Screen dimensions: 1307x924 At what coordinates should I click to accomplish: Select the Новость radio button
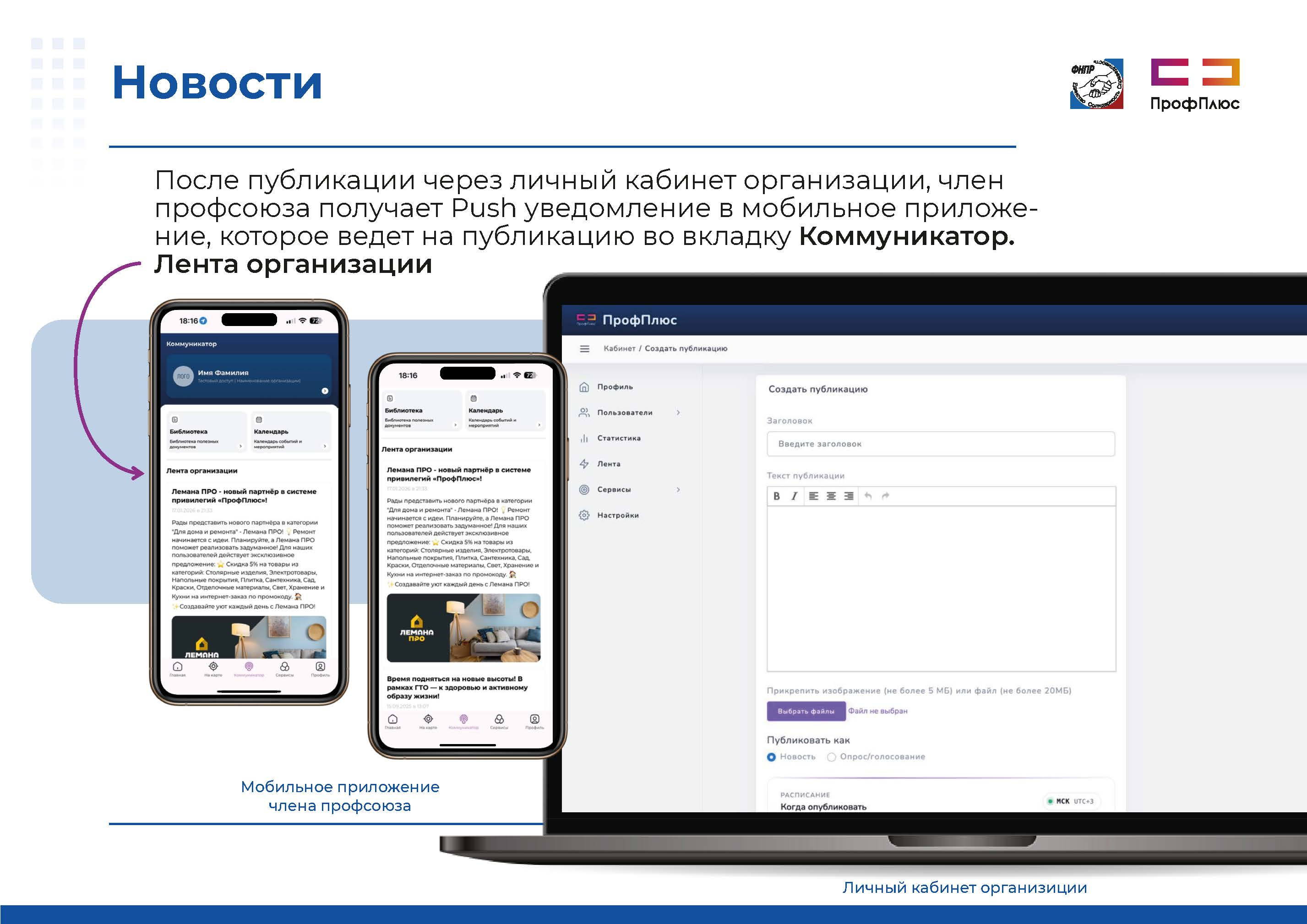click(x=772, y=757)
